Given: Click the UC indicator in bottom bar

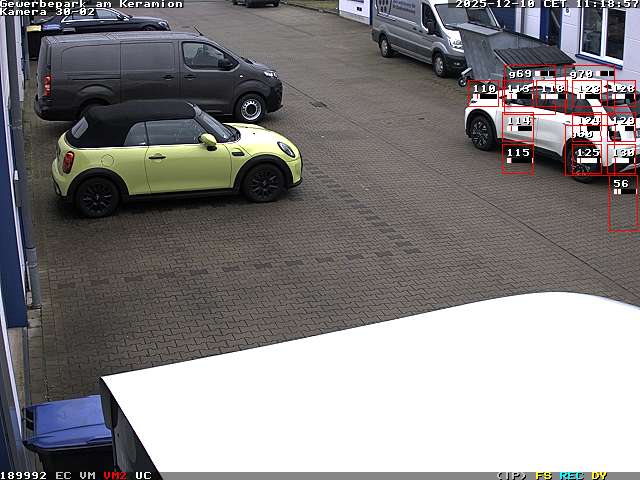Looking at the screenshot, I should coord(143,475).
